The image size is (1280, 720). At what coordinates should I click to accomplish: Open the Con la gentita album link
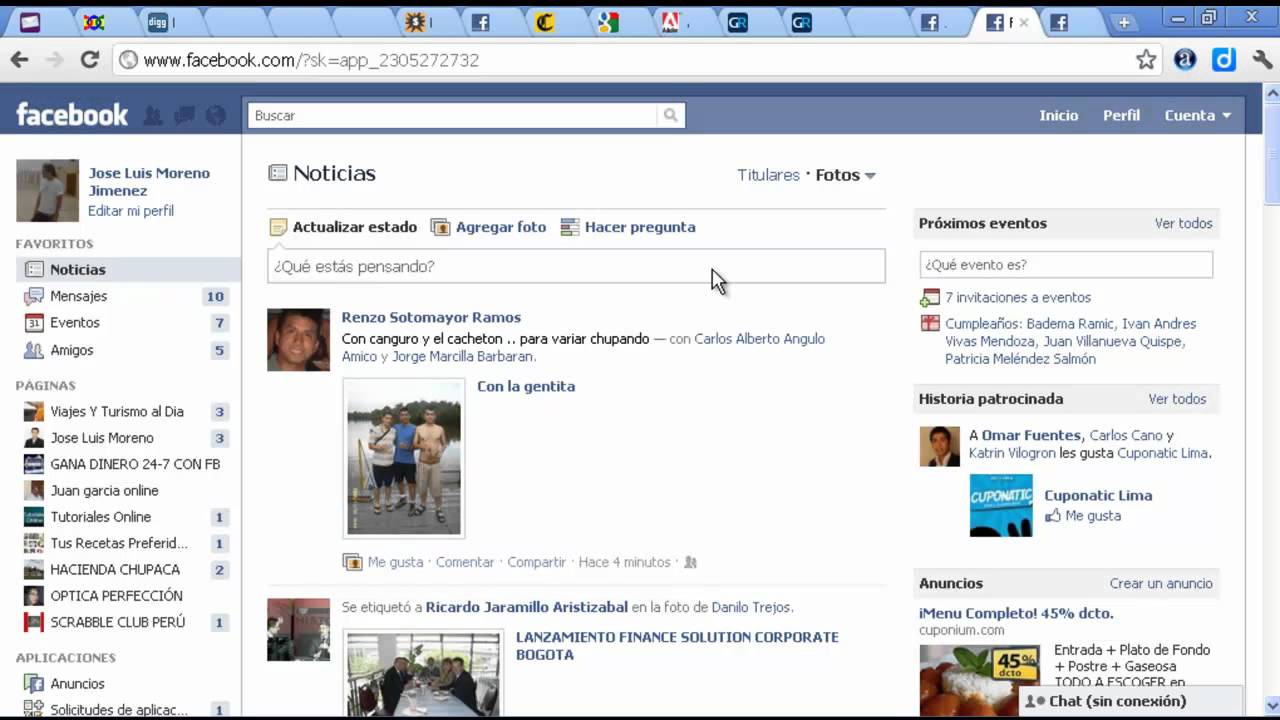pos(526,386)
